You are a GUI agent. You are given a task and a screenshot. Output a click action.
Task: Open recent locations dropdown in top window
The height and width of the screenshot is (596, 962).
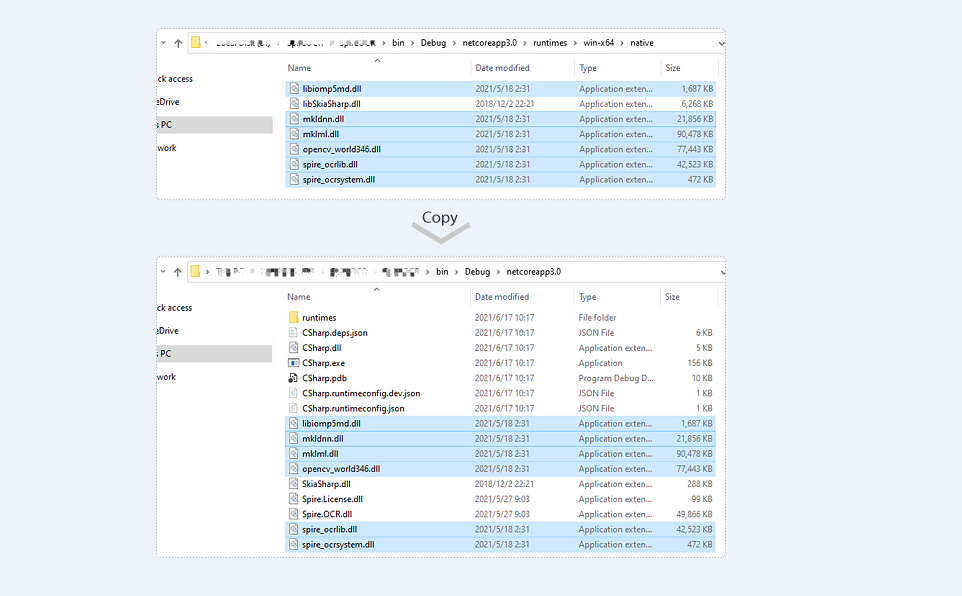pos(163,42)
